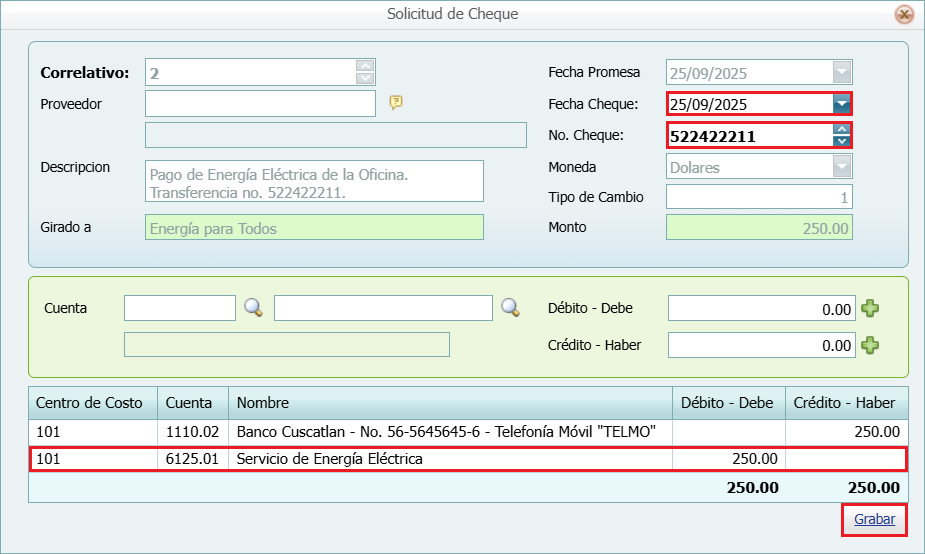The image size is (925, 554).
Task: Click the magnifier beside first Cuenta field
Action: click(254, 307)
